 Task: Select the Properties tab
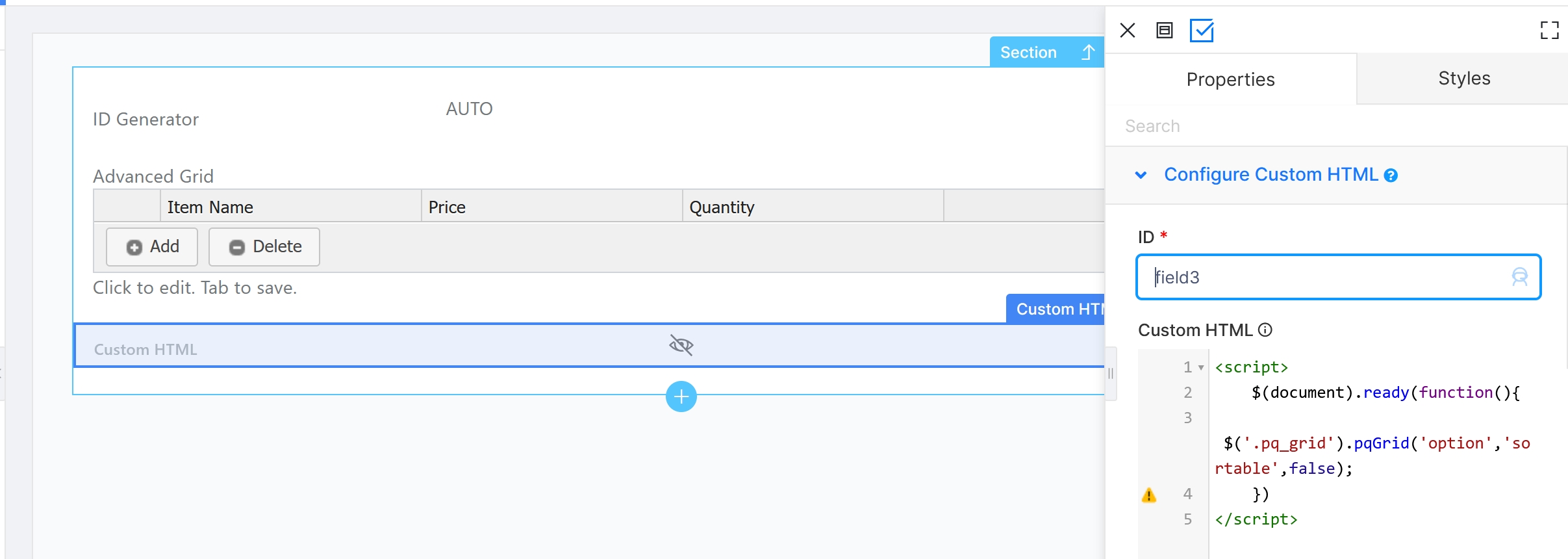click(x=1230, y=79)
